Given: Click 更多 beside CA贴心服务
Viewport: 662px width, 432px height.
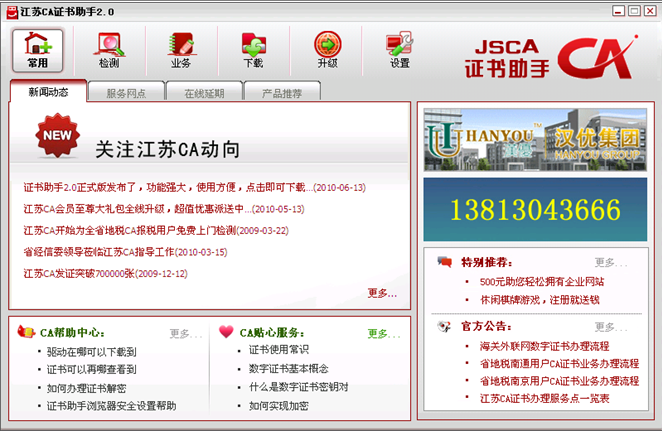Looking at the screenshot, I should click(383, 334).
